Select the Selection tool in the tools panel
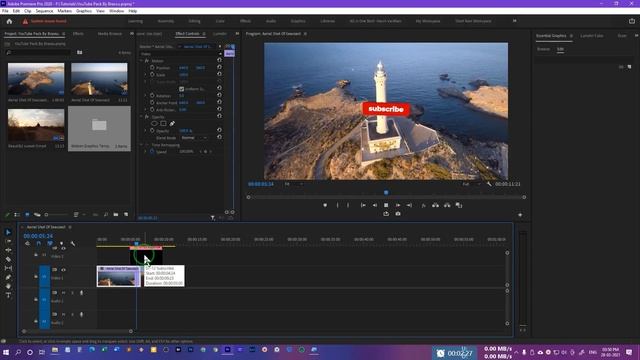This screenshot has width=640, height=360. tap(8, 232)
